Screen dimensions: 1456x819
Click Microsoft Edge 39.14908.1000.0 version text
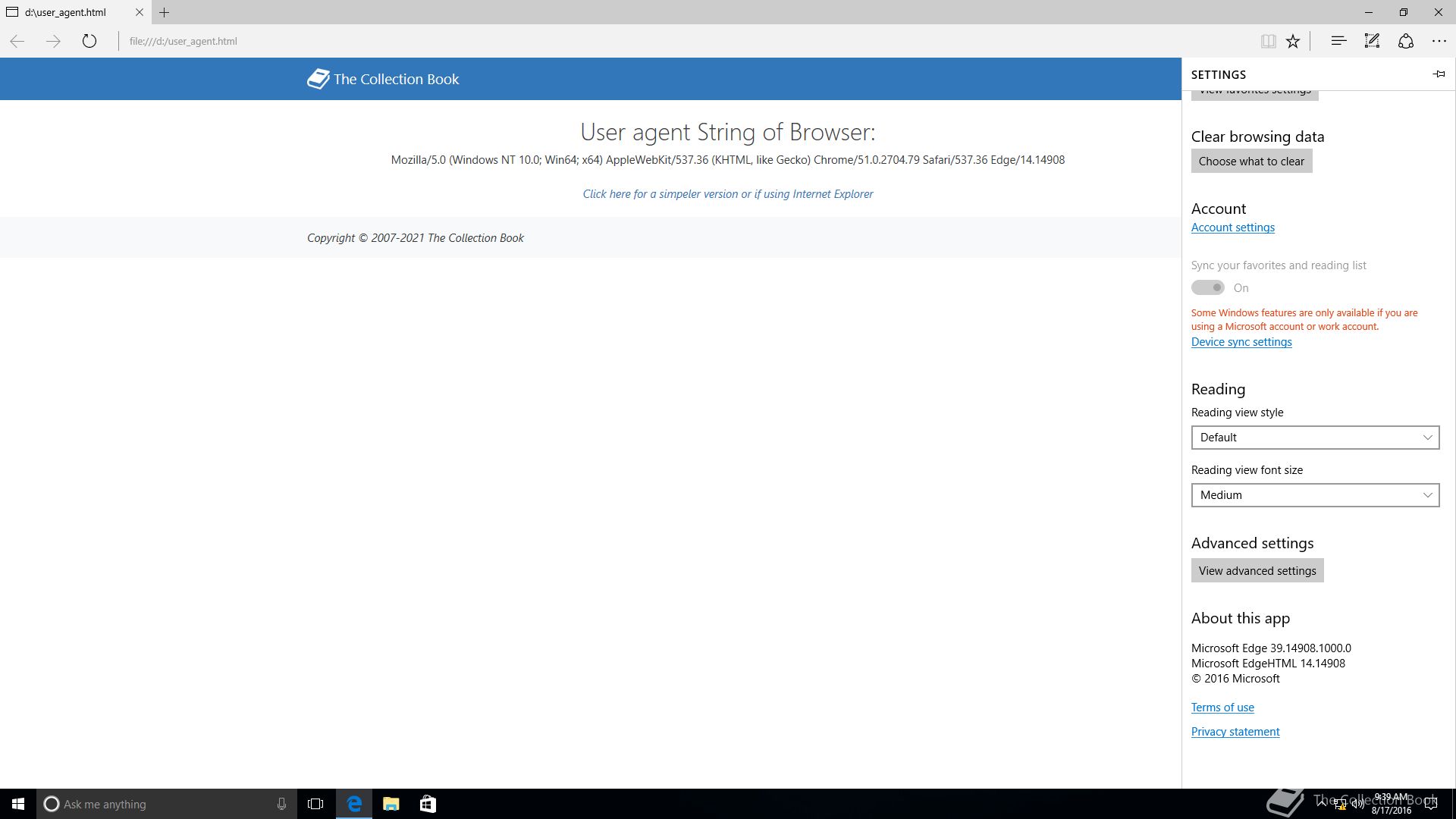click(x=1271, y=648)
